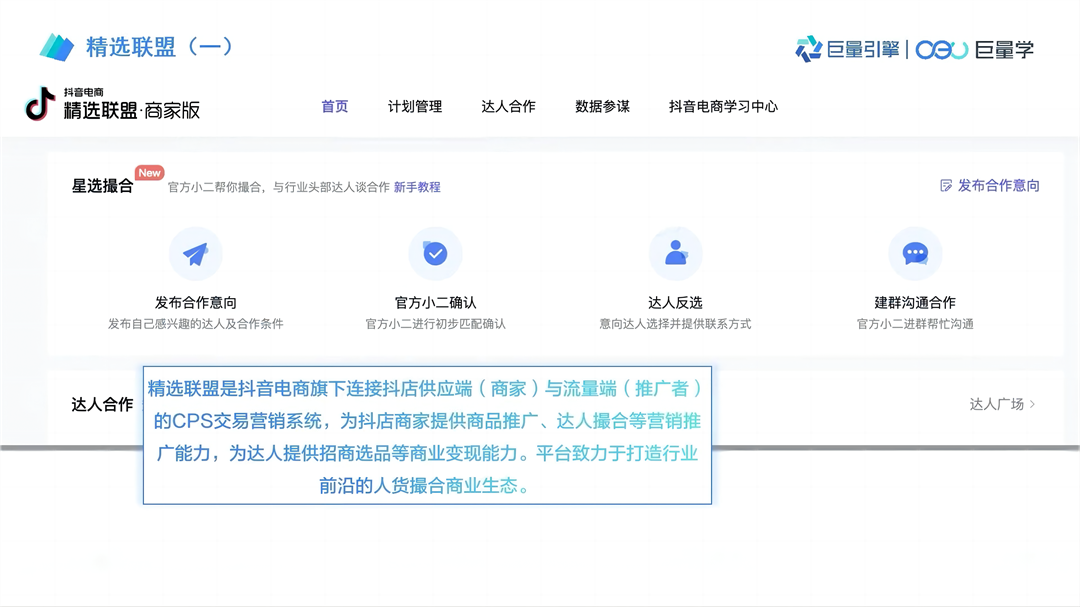Select 达人合作 in the navigation
Image resolution: width=1080 pixels, height=607 pixels.
(508, 106)
